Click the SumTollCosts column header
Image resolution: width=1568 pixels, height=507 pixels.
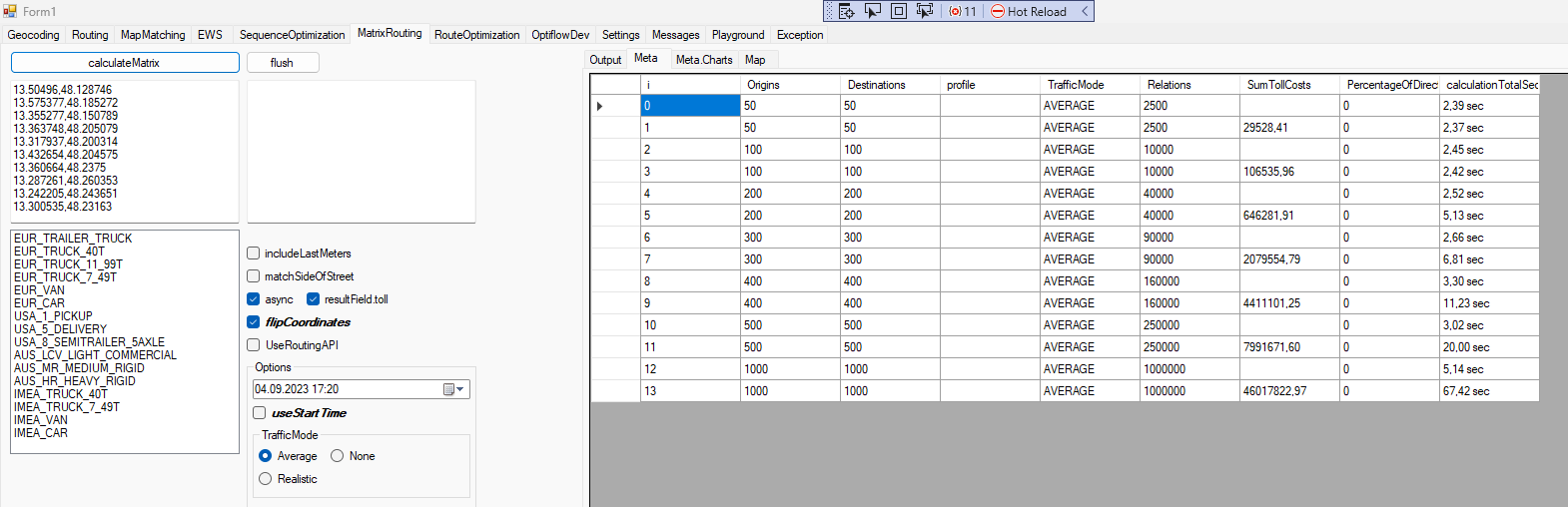(x=1278, y=85)
